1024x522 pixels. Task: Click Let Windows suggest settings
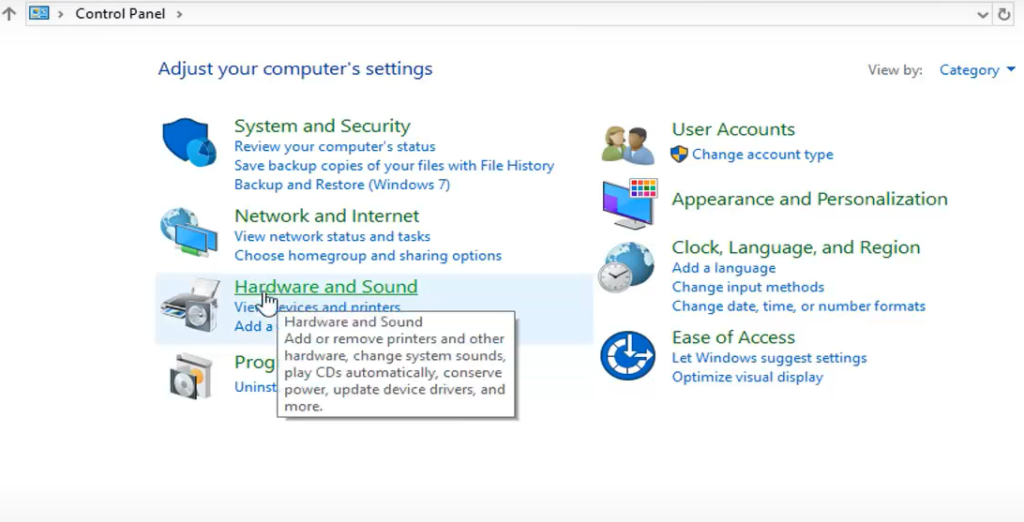tap(769, 358)
